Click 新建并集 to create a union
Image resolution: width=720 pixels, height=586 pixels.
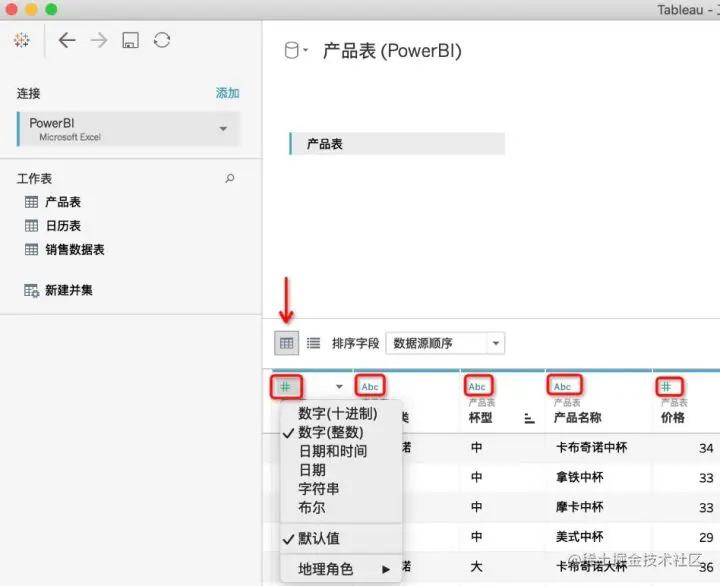(69, 290)
